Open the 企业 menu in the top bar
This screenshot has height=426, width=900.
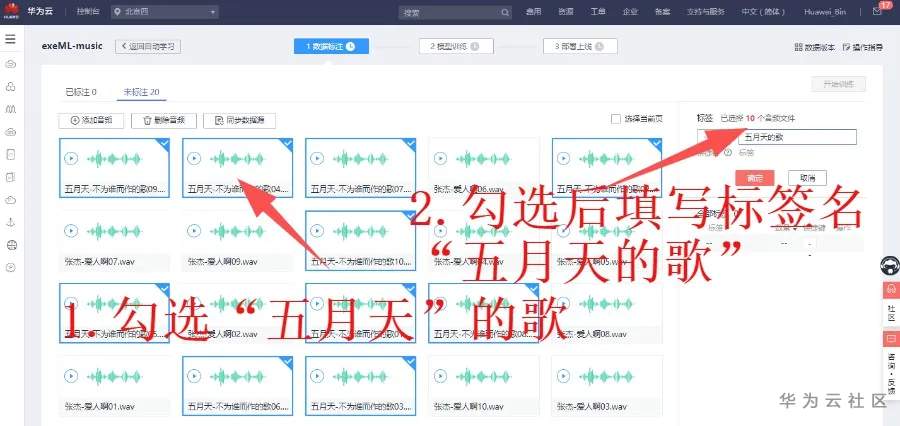tap(630, 12)
